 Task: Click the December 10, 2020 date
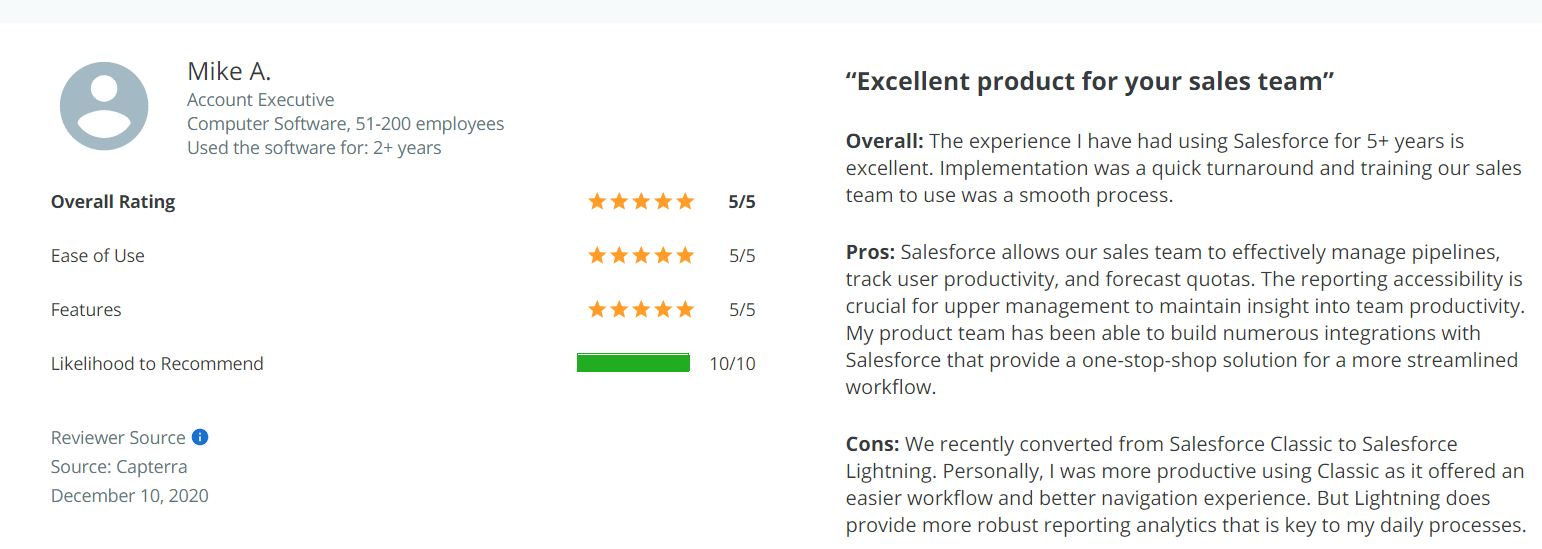pos(130,496)
